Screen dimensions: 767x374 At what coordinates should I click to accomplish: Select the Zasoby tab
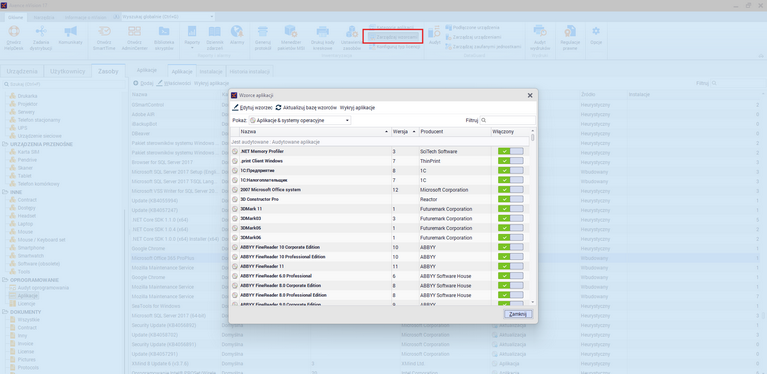pos(108,71)
